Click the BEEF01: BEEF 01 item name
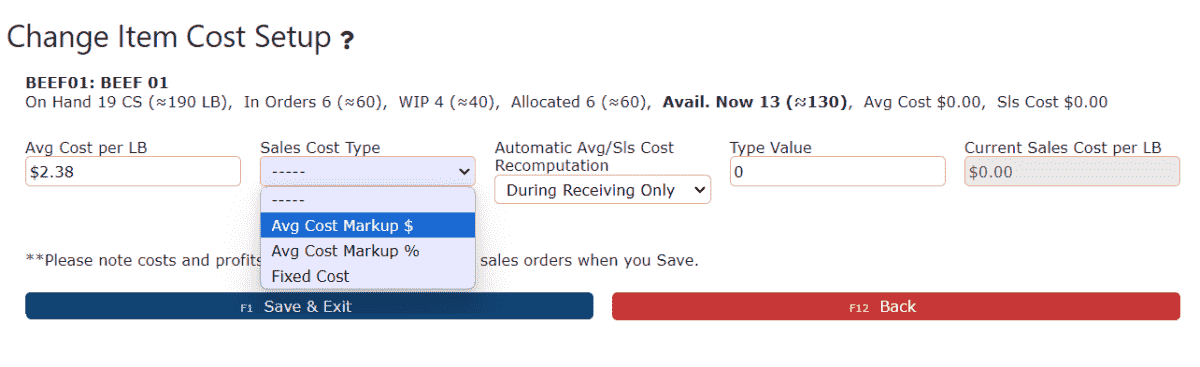Screen dimensions: 1200x367 pos(97,83)
